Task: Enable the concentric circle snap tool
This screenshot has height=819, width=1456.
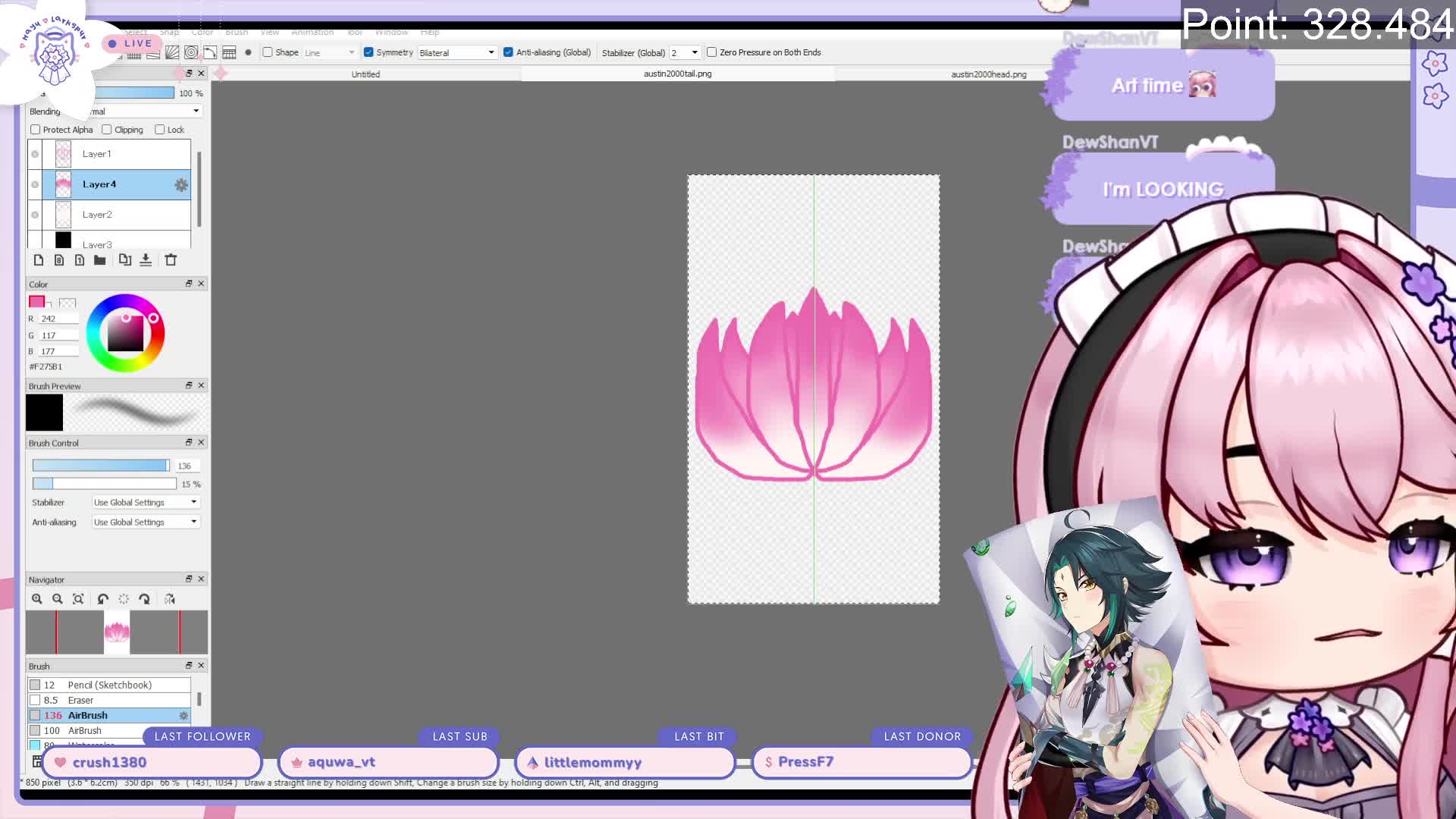Action: pyautogui.click(x=191, y=52)
